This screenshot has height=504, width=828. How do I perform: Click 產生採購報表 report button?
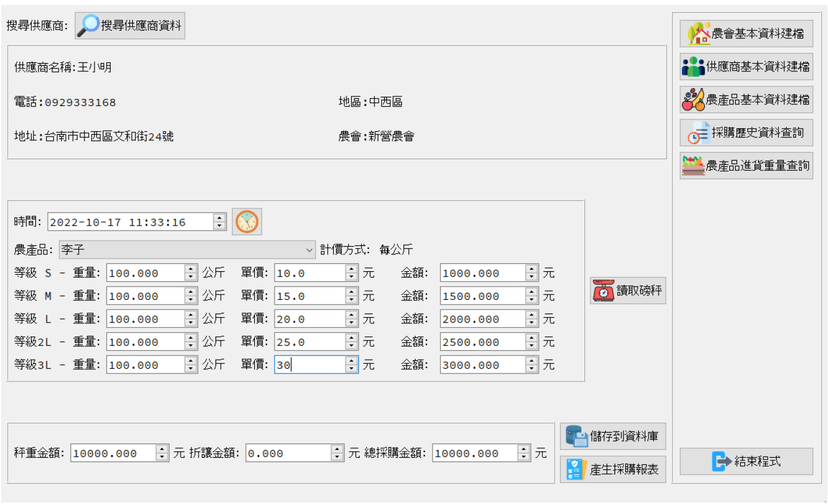click(x=613, y=469)
